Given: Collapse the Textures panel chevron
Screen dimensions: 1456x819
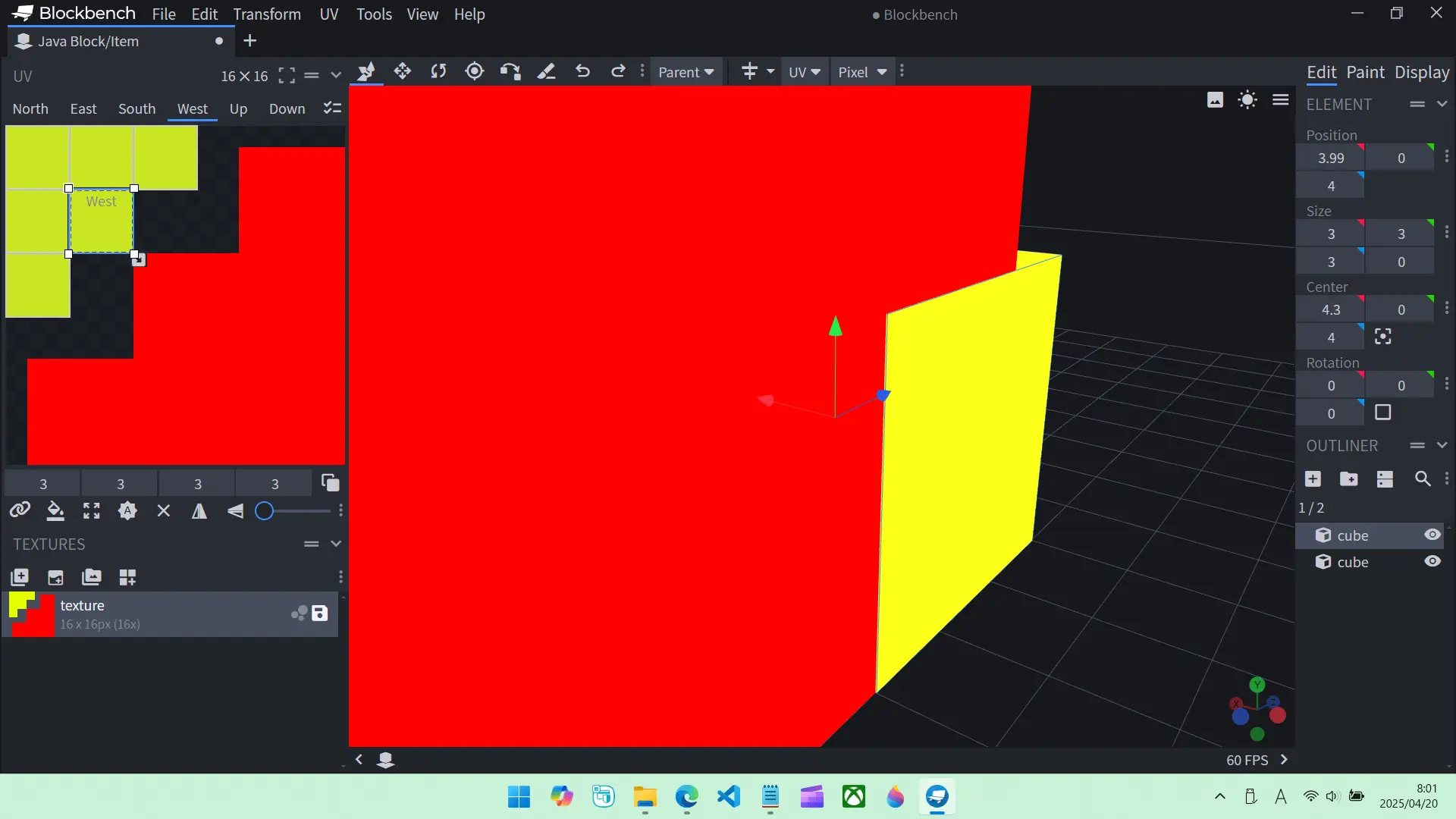Looking at the screenshot, I should click(336, 544).
